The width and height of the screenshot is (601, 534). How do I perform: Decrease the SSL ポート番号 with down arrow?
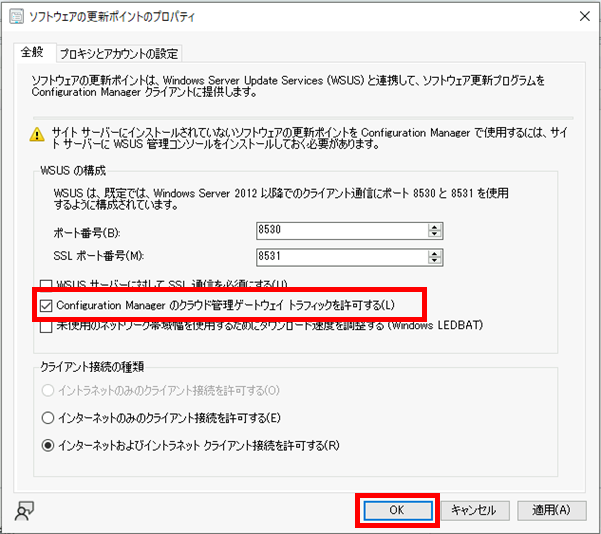coord(434,261)
